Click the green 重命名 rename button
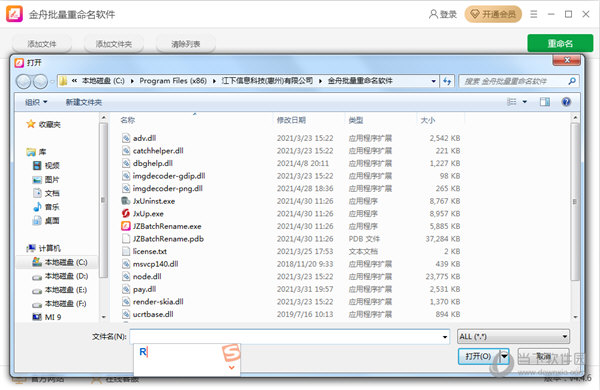This screenshot has width=600, height=390. click(560, 43)
